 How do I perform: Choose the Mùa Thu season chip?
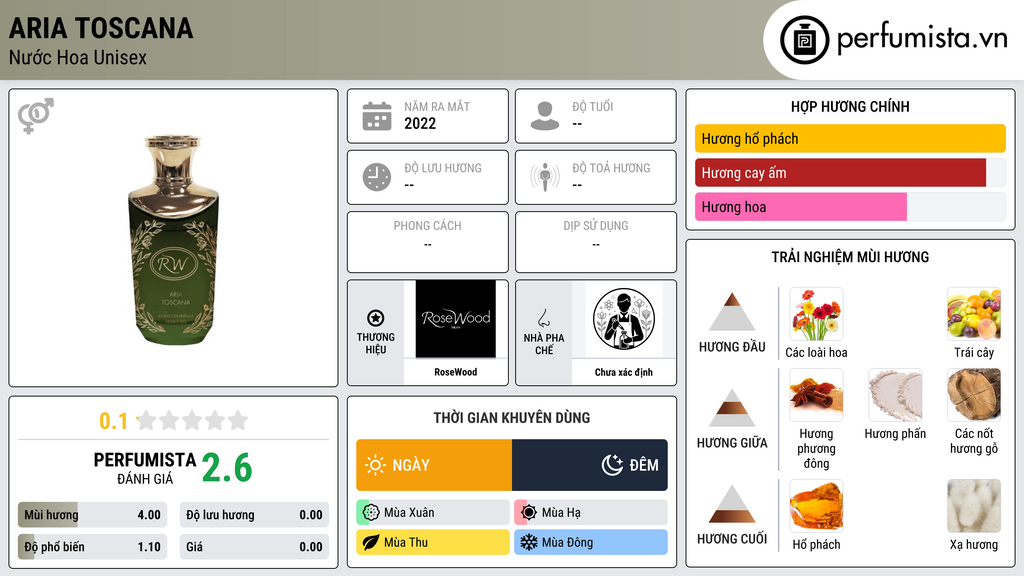pyautogui.click(x=433, y=542)
